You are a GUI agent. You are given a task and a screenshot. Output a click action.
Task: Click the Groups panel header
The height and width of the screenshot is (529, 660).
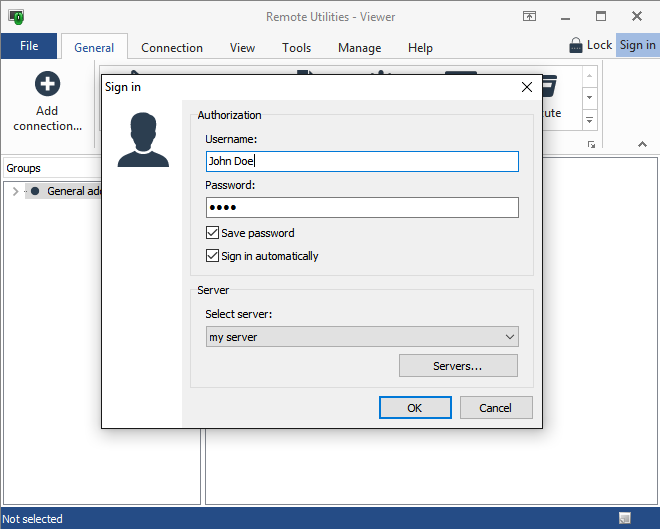[x=53, y=168]
